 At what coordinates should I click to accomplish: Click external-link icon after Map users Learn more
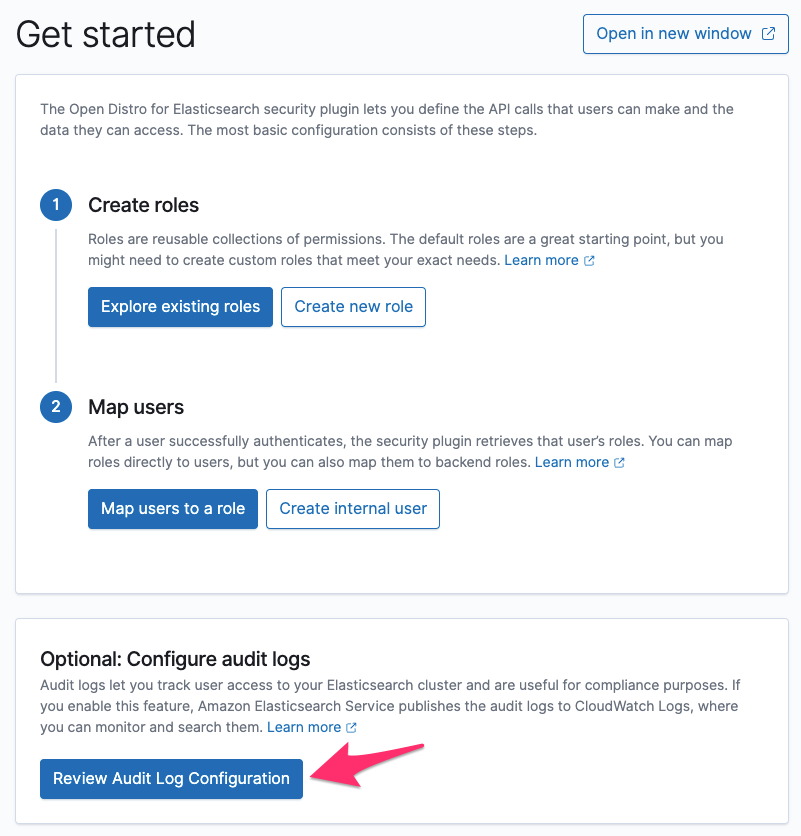click(619, 463)
